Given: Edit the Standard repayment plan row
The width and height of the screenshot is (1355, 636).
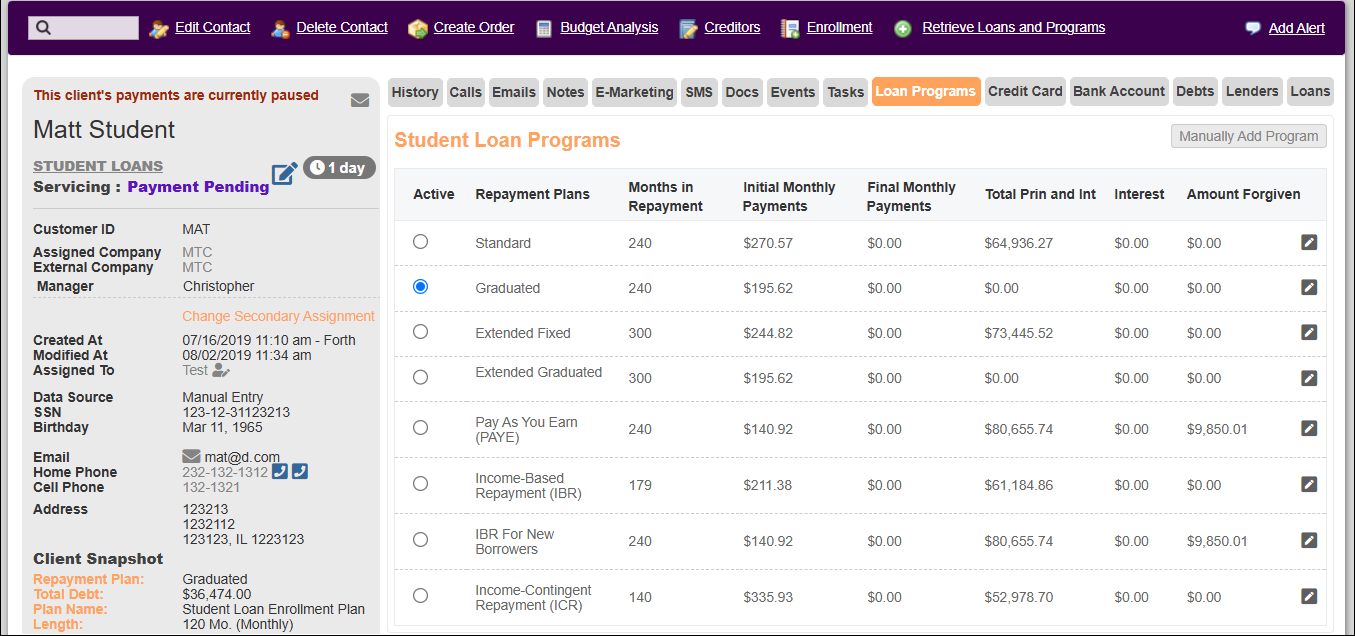Looking at the screenshot, I should tap(1309, 242).
